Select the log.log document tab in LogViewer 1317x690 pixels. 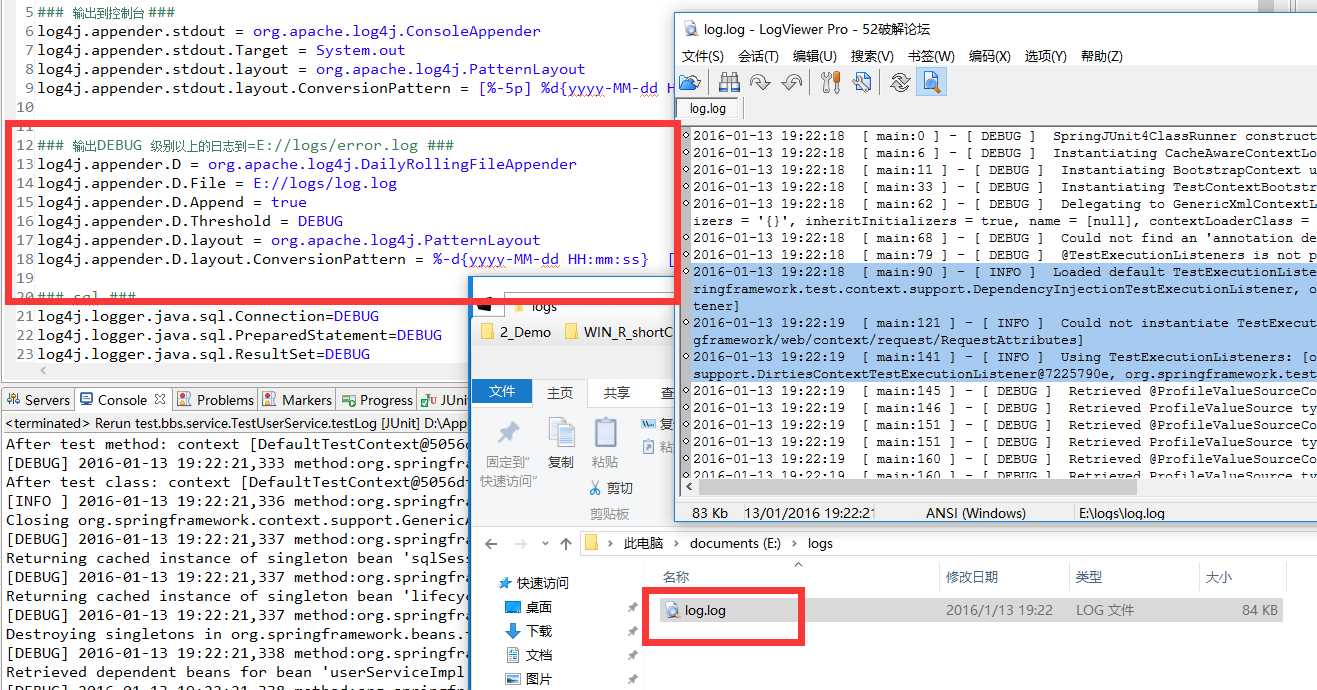708,108
